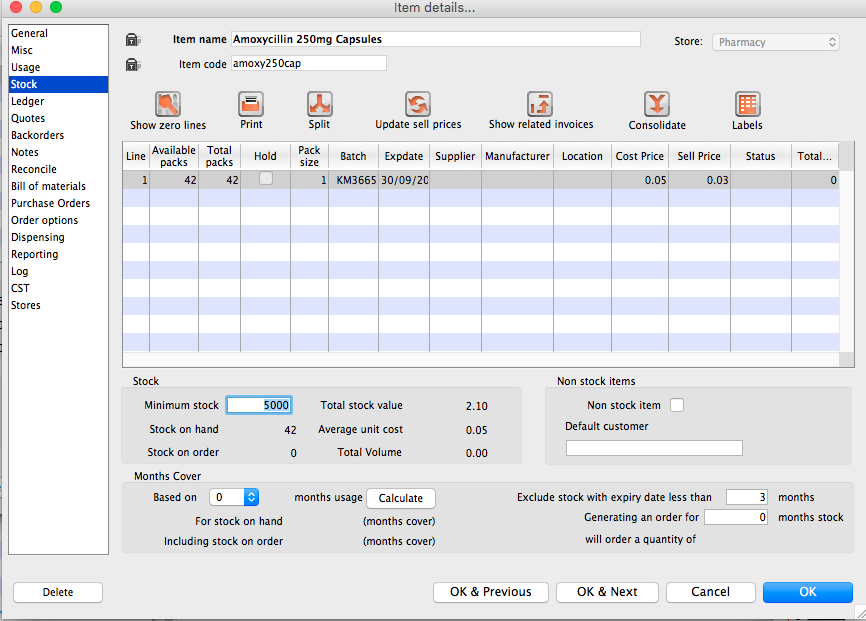This screenshot has width=866, height=621.
Task: Enable the Non stock item checkbox
Action: point(677,405)
